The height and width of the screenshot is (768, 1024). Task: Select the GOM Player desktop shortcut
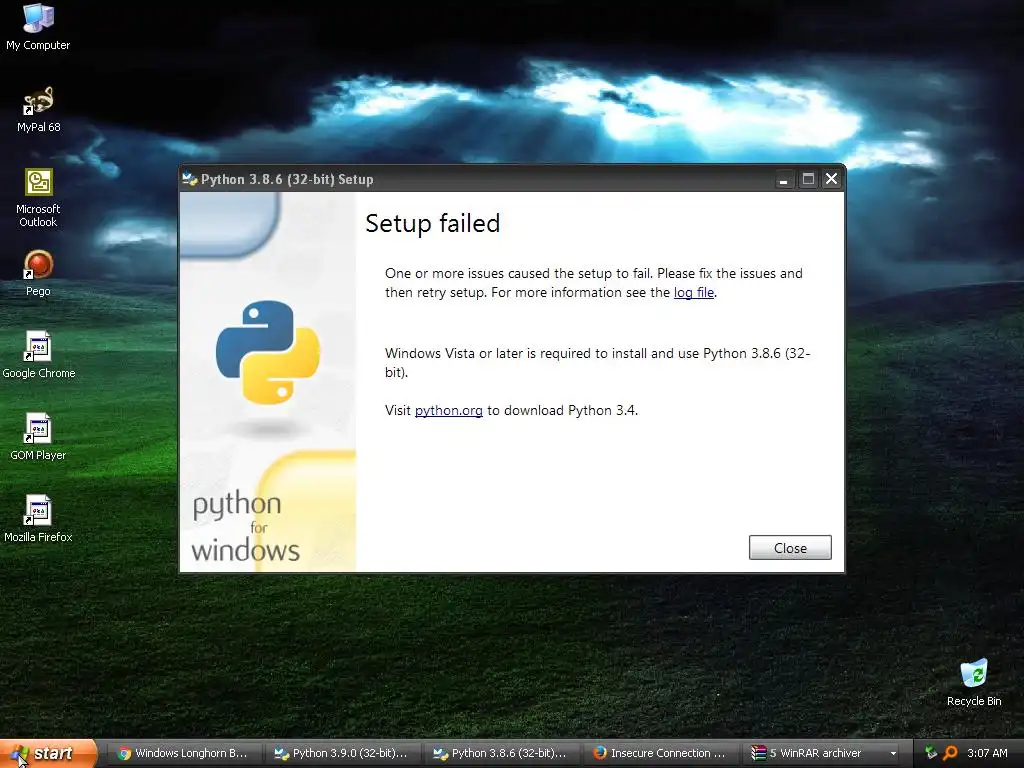coord(38,437)
